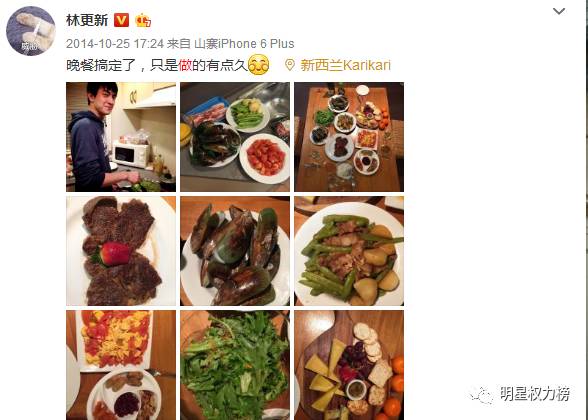Open the 林更新 username link

(x=87, y=20)
